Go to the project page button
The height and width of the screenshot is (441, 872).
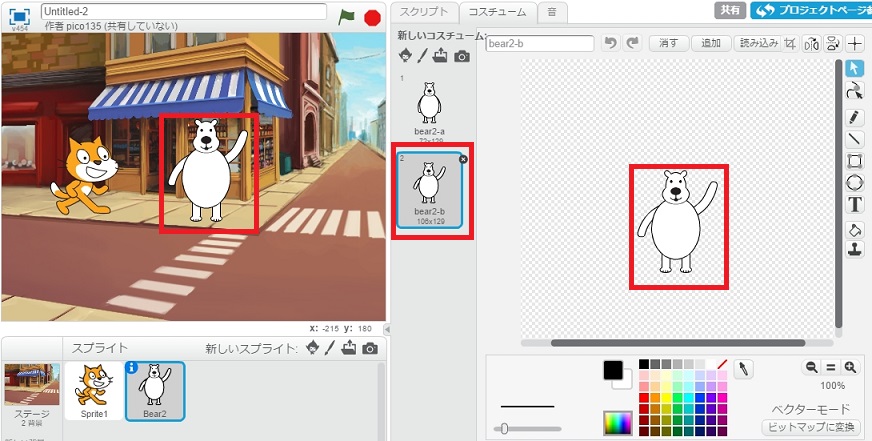pyautogui.click(x=811, y=10)
